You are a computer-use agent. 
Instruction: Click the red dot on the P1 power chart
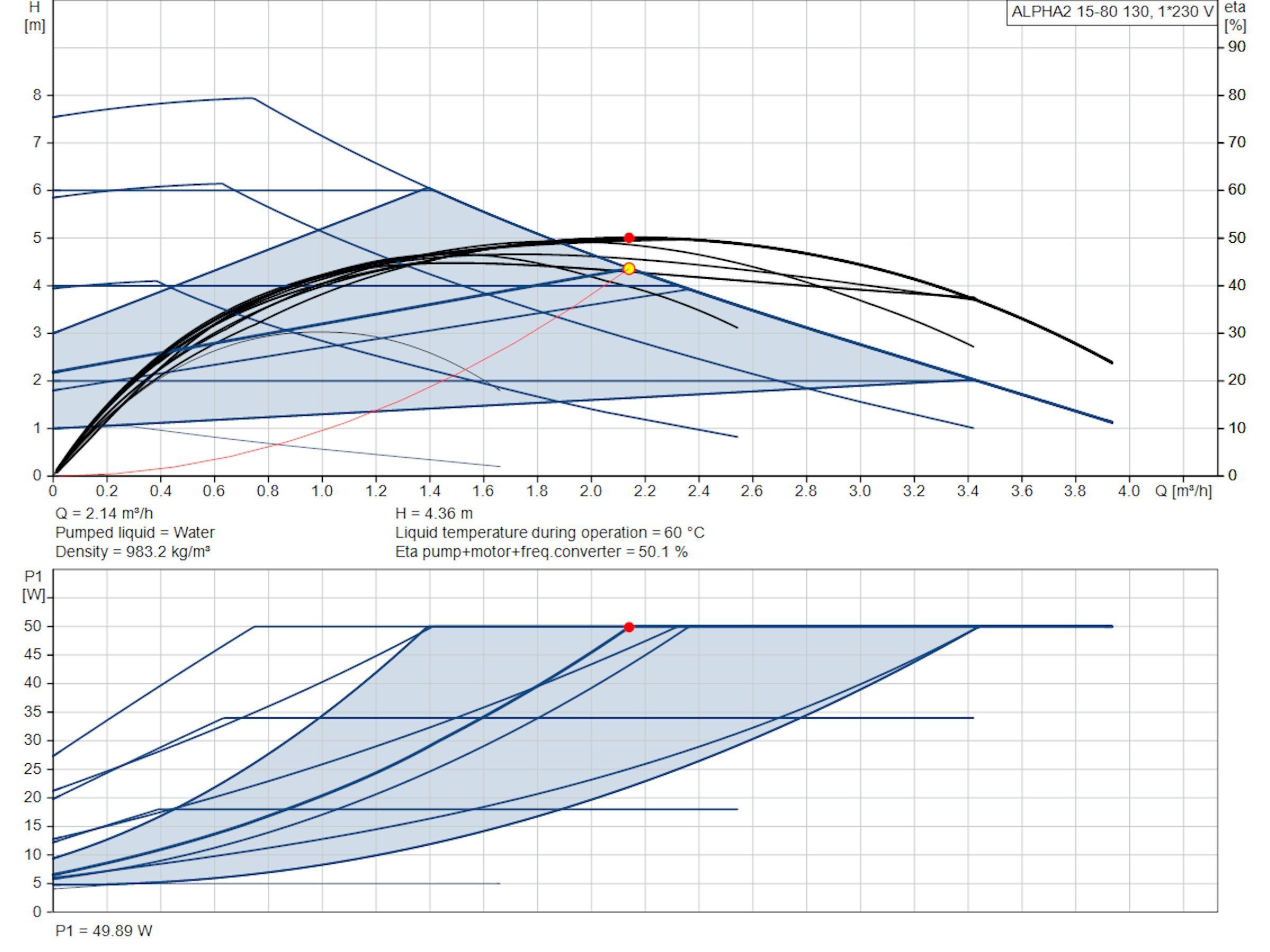(x=629, y=627)
